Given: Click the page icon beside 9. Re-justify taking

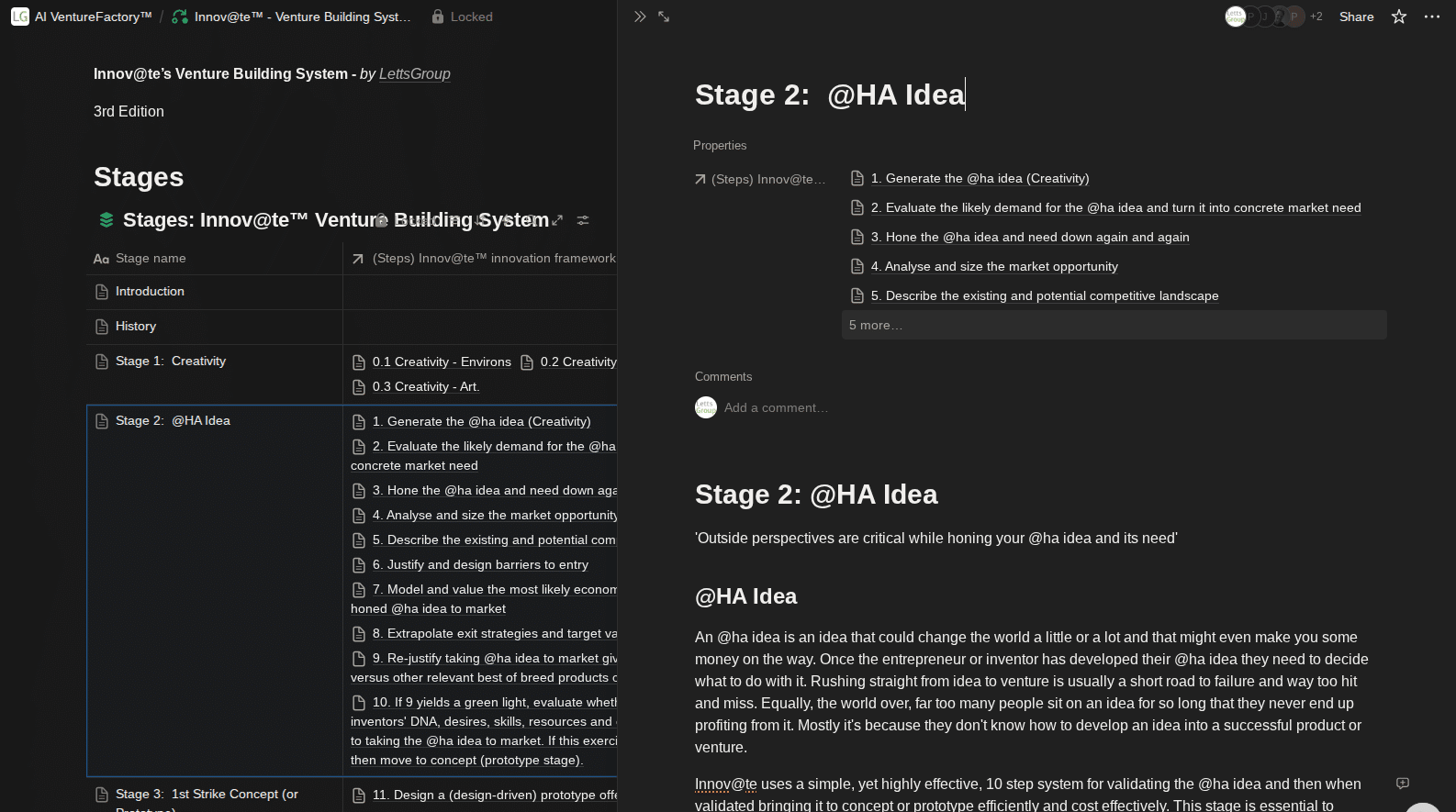Looking at the screenshot, I should [359, 659].
